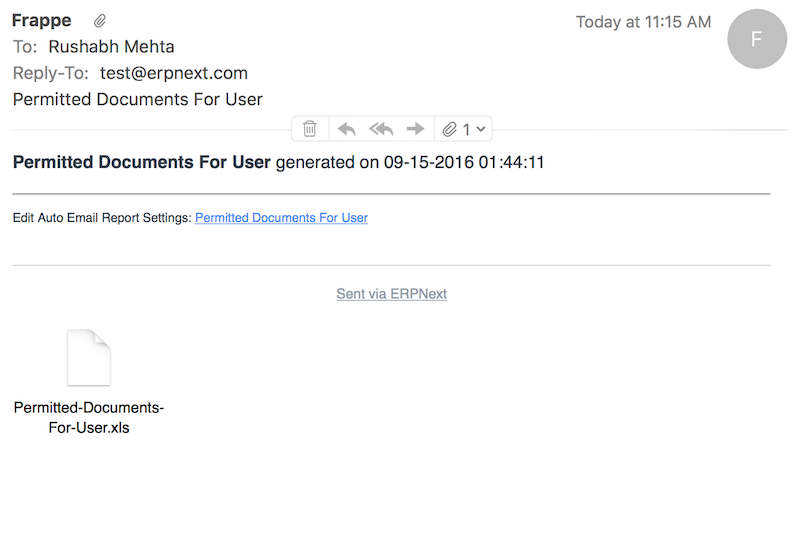Click the paperclip icon beside Frappe
Image resolution: width=800 pixels, height=537 pixels.
tap(99, 21)
